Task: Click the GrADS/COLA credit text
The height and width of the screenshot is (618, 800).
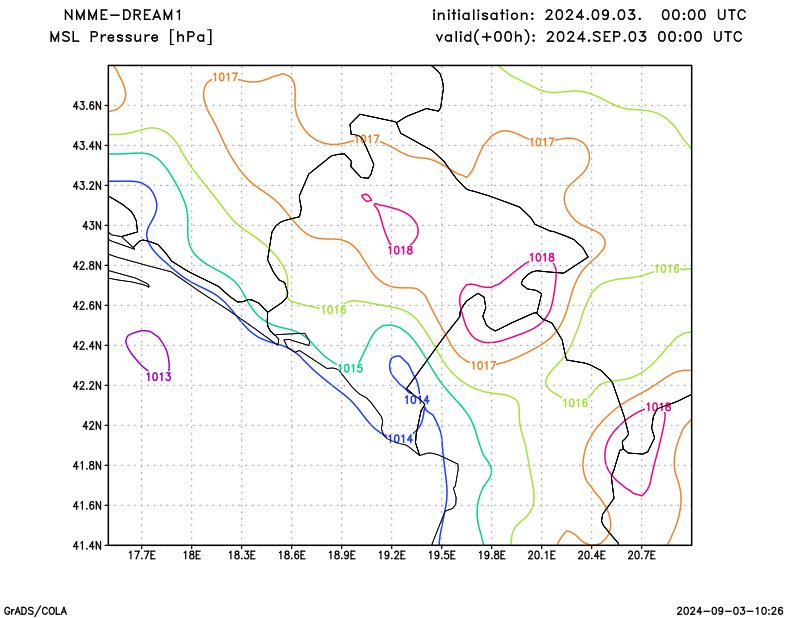Action: pos(35,611)
